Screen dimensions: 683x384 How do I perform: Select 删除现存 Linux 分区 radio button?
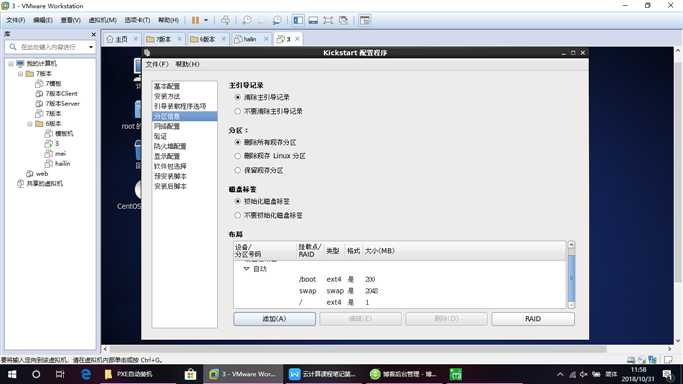pos(237,156)
